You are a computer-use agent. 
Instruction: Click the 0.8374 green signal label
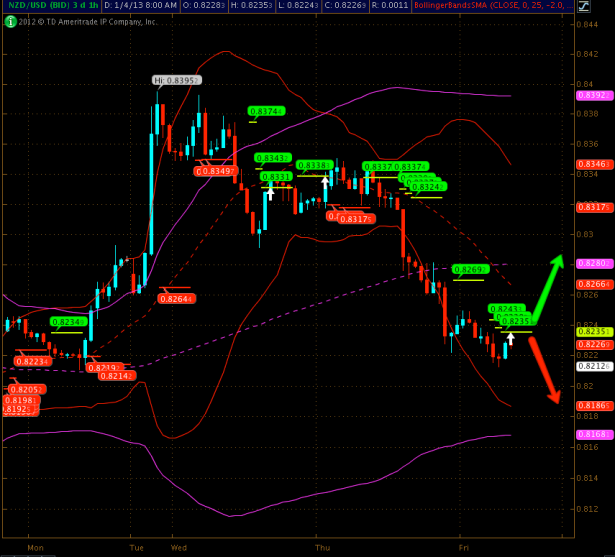(x=266, y=111)
